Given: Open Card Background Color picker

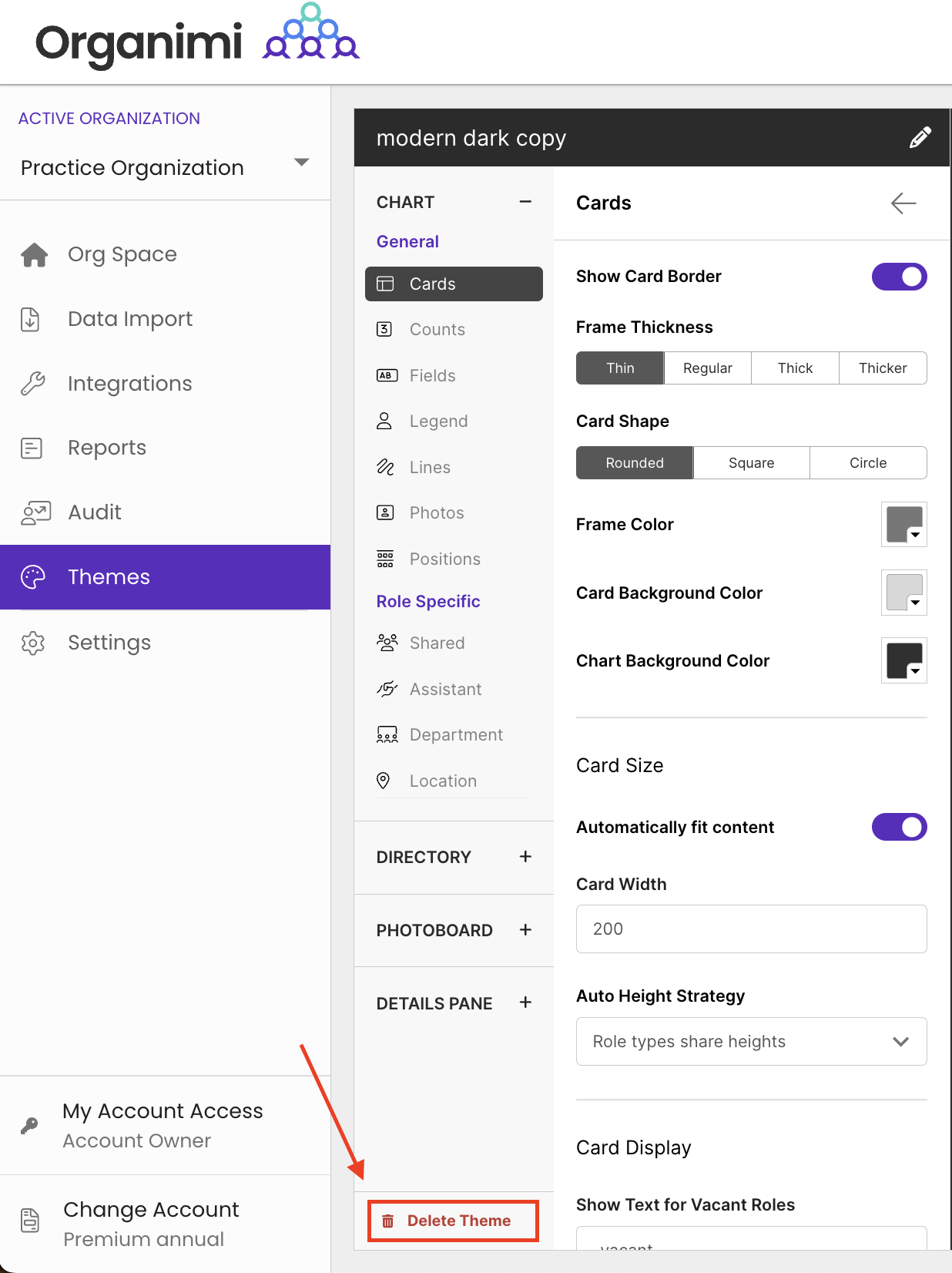Looking at the screenshot, I should click(x=904, y=593).
